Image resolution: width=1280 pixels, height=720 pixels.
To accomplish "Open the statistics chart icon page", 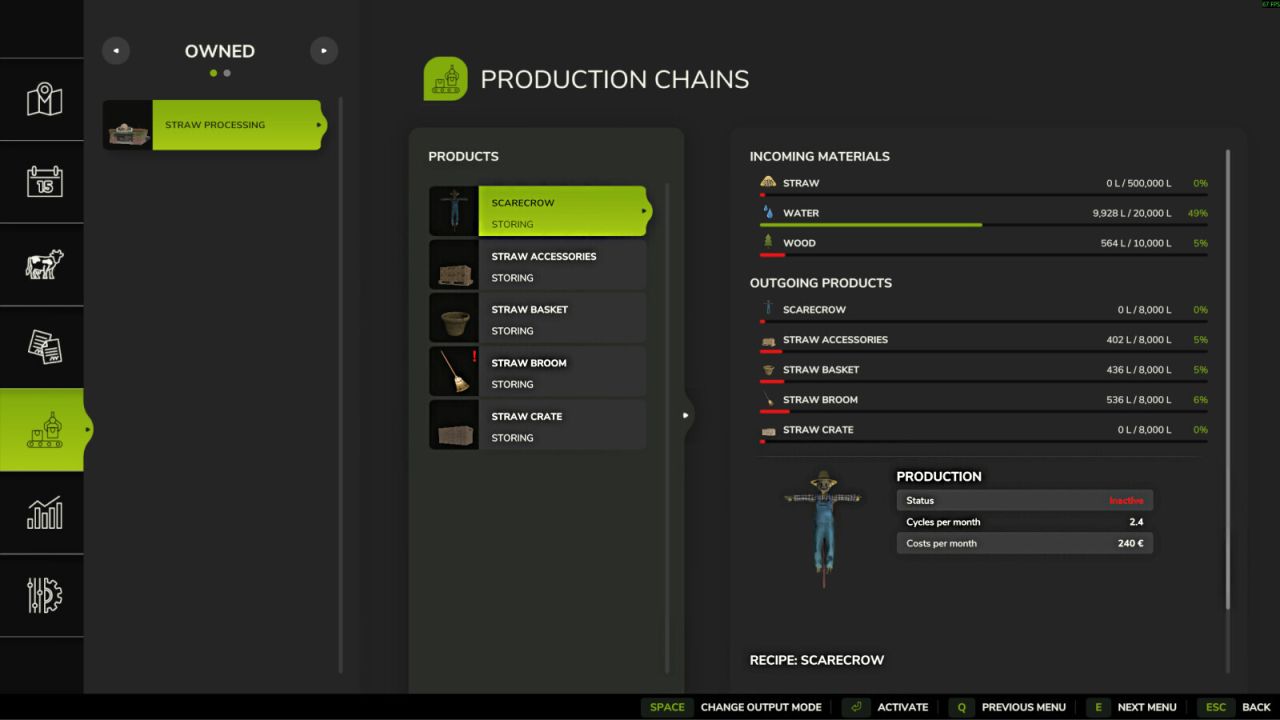I will tap(43, 513).
